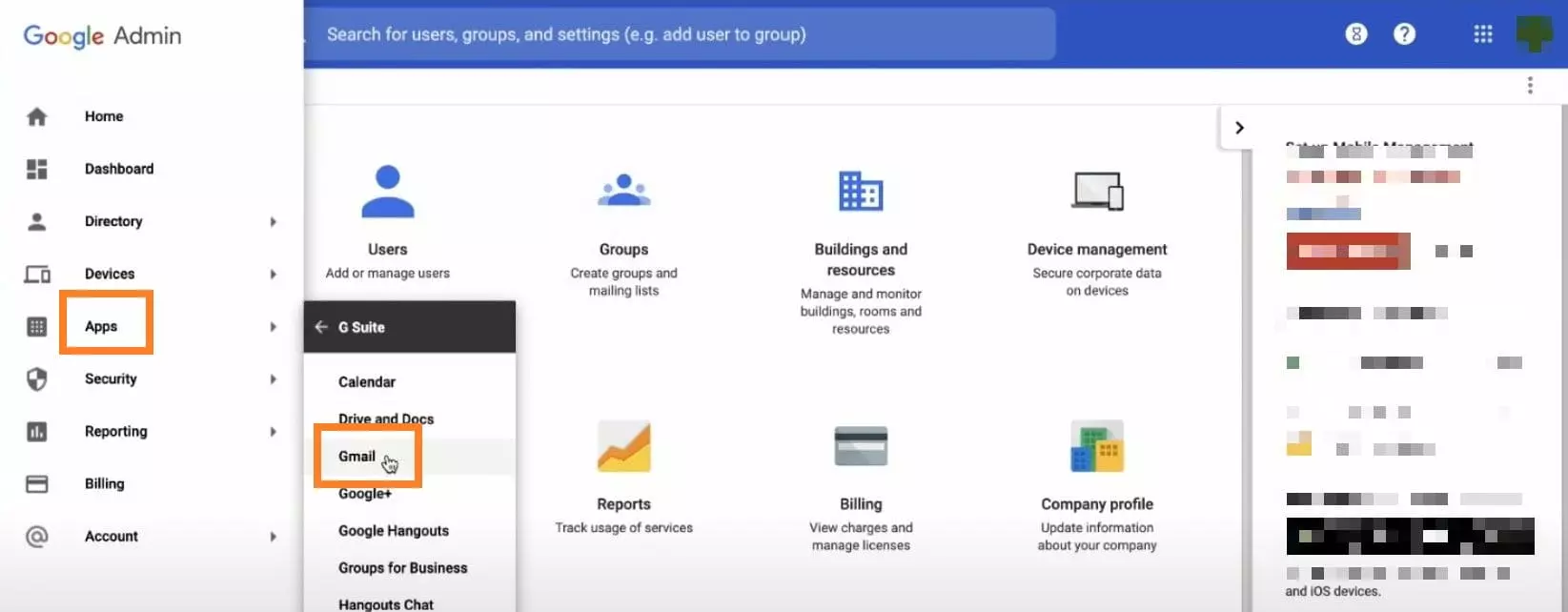Screen dimensions: 1568x612
Task: Open the Reports chart icon
Action: 623,446
